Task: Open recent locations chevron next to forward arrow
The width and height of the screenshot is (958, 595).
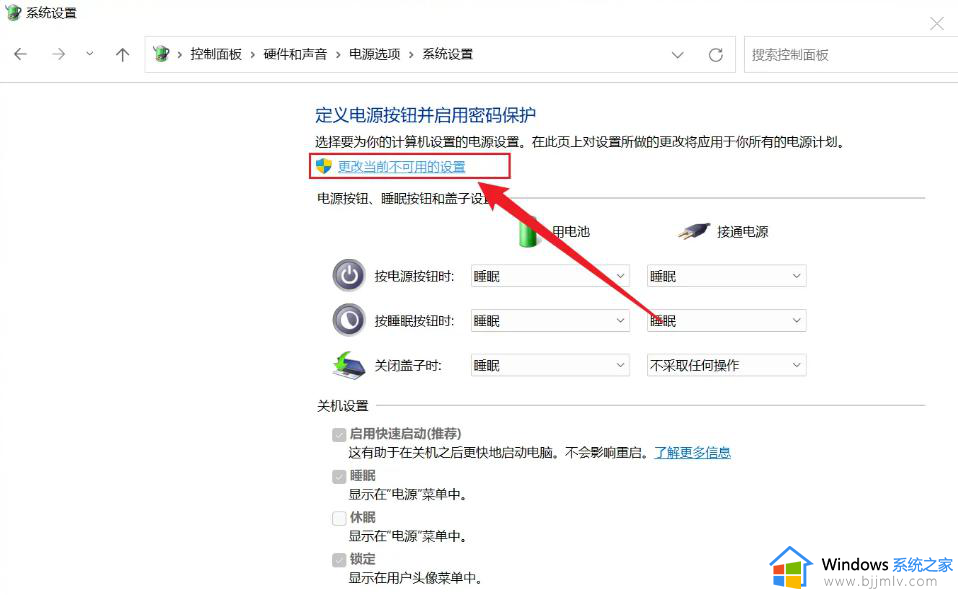Action: 90,54
